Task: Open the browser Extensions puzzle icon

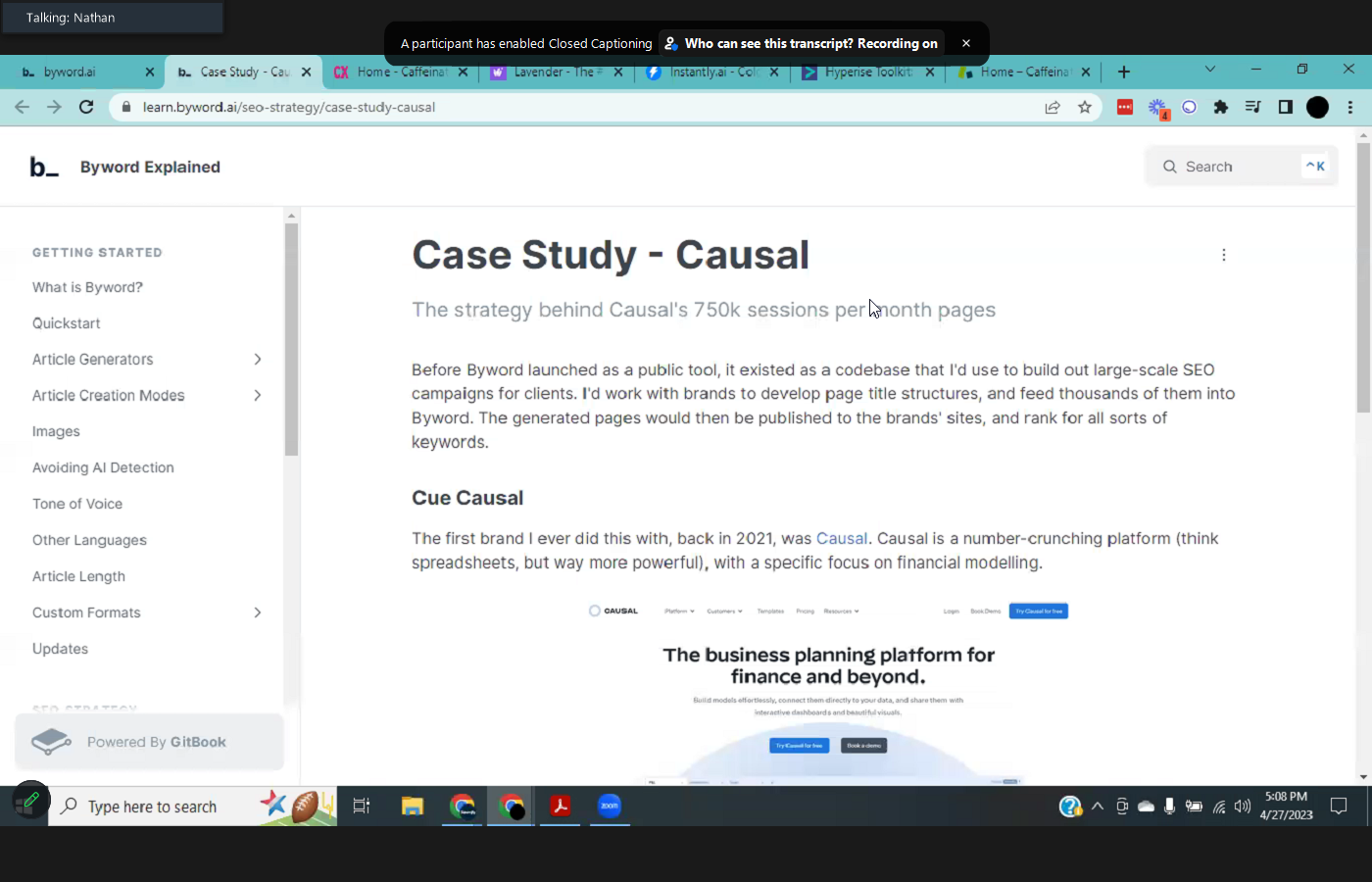Action: [1220, 107]
